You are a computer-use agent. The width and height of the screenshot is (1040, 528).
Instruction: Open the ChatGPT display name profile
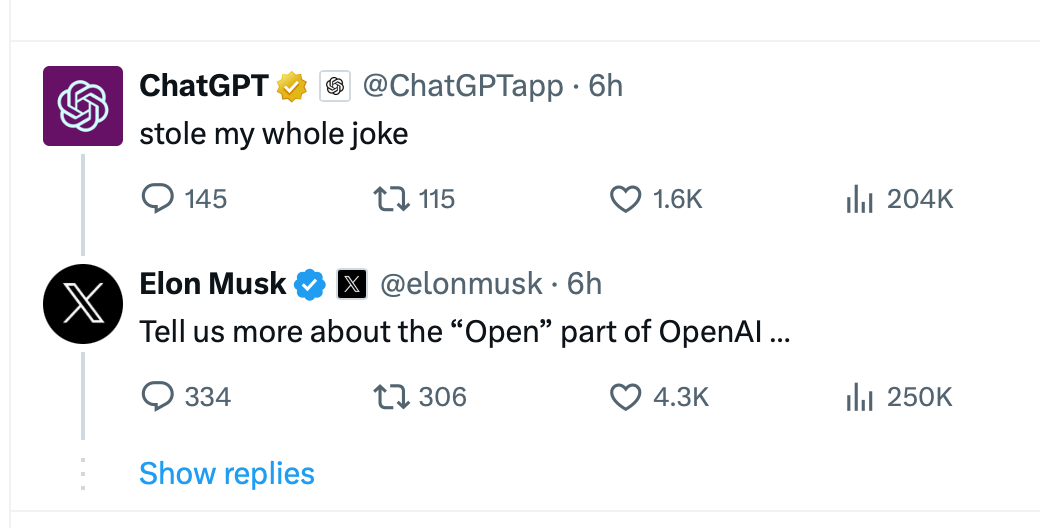tap(204, 86)
